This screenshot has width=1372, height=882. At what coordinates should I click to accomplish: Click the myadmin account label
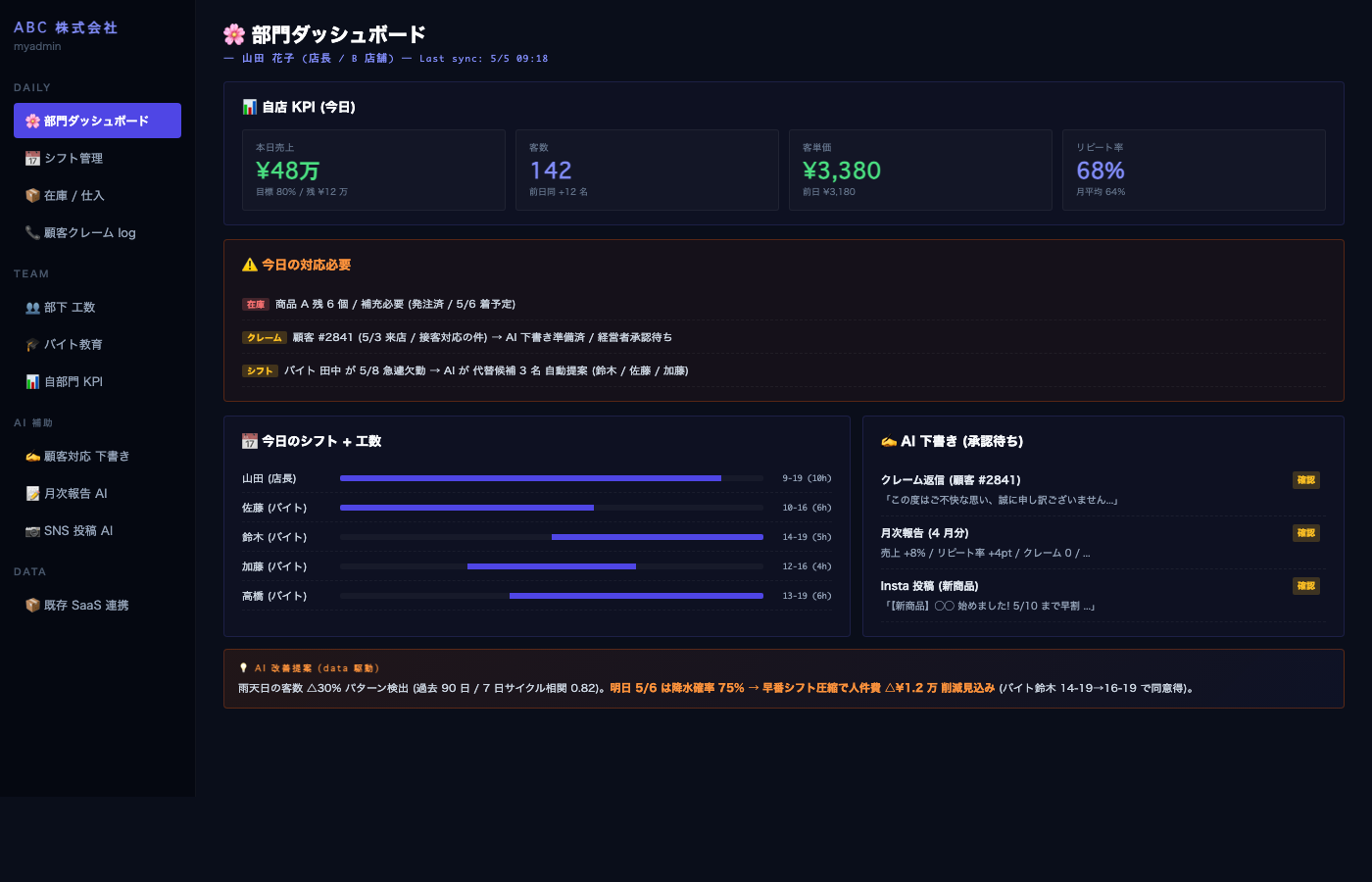coord(37,46)
